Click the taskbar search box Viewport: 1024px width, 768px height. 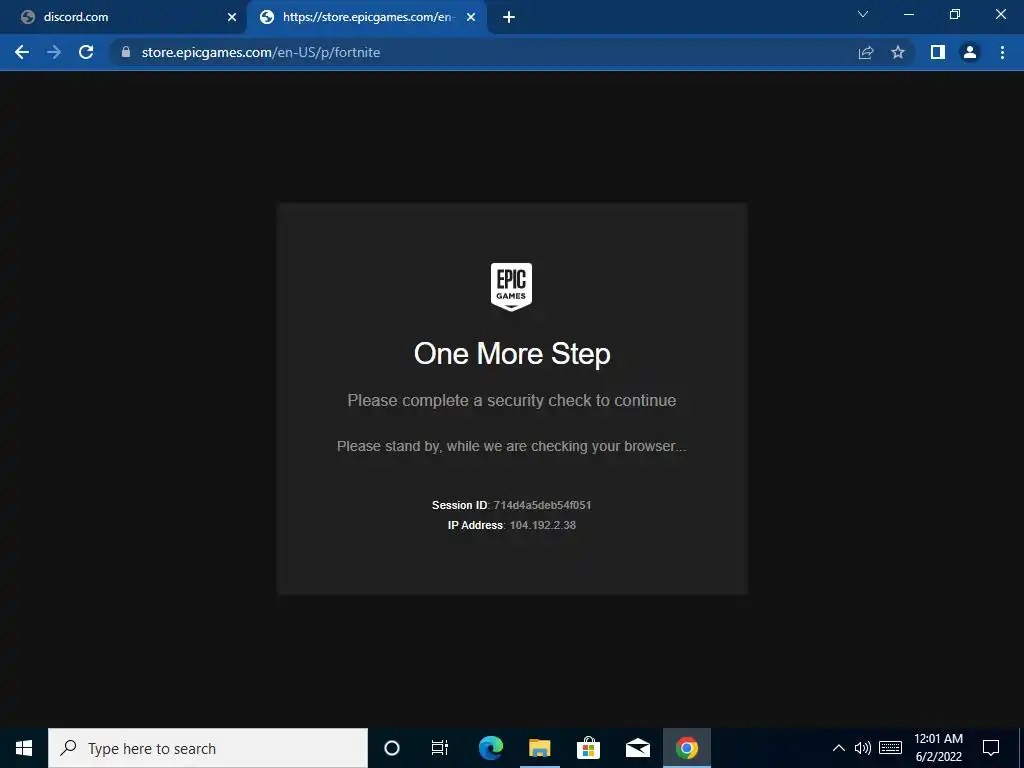point(208,748)
